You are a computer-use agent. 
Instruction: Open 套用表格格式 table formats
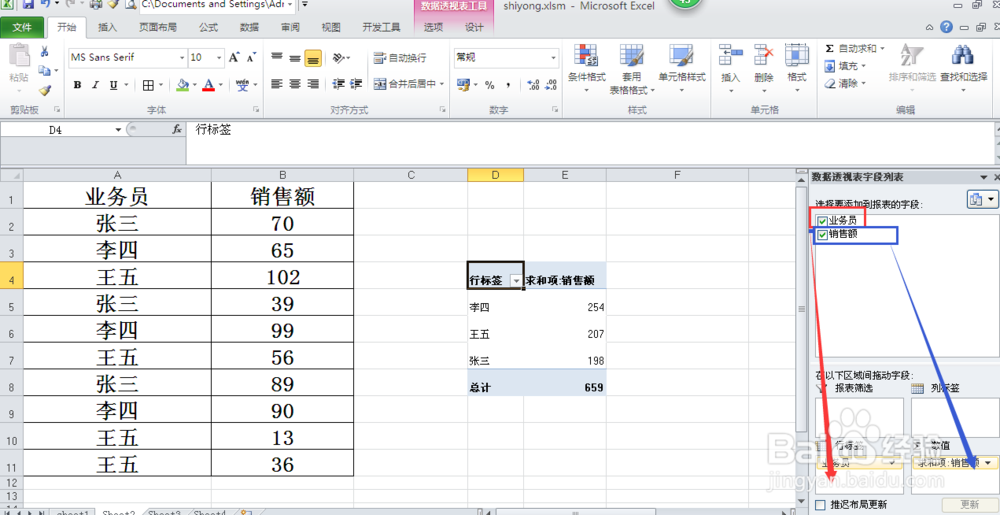tap(632, 69)
